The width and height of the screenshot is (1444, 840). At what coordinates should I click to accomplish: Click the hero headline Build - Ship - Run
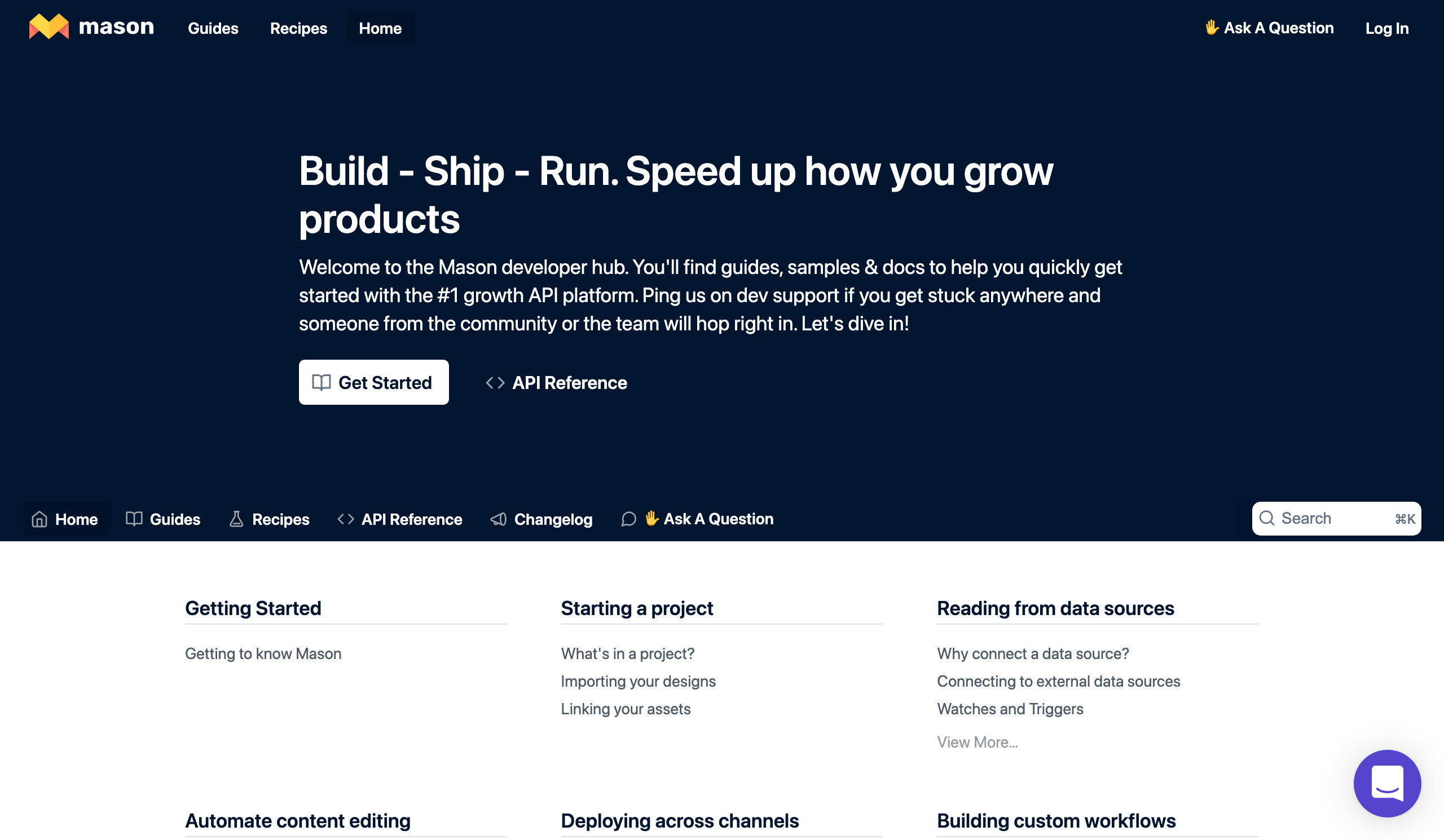coord(676,194)
